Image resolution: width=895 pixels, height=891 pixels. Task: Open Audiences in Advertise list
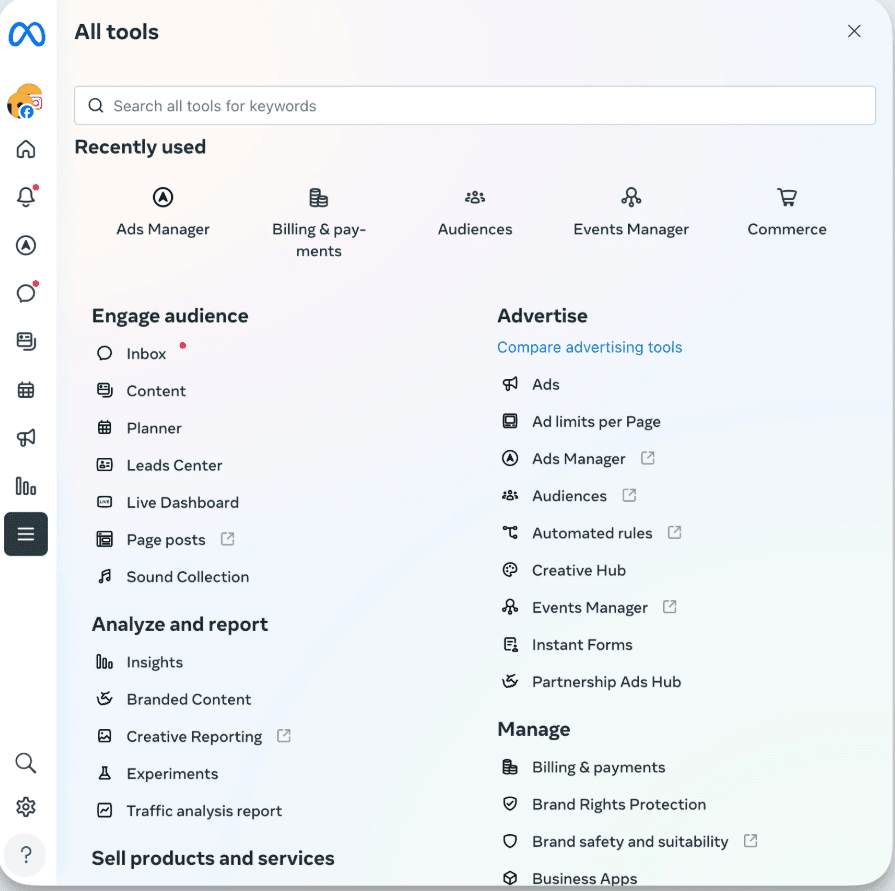pos(554,495)
